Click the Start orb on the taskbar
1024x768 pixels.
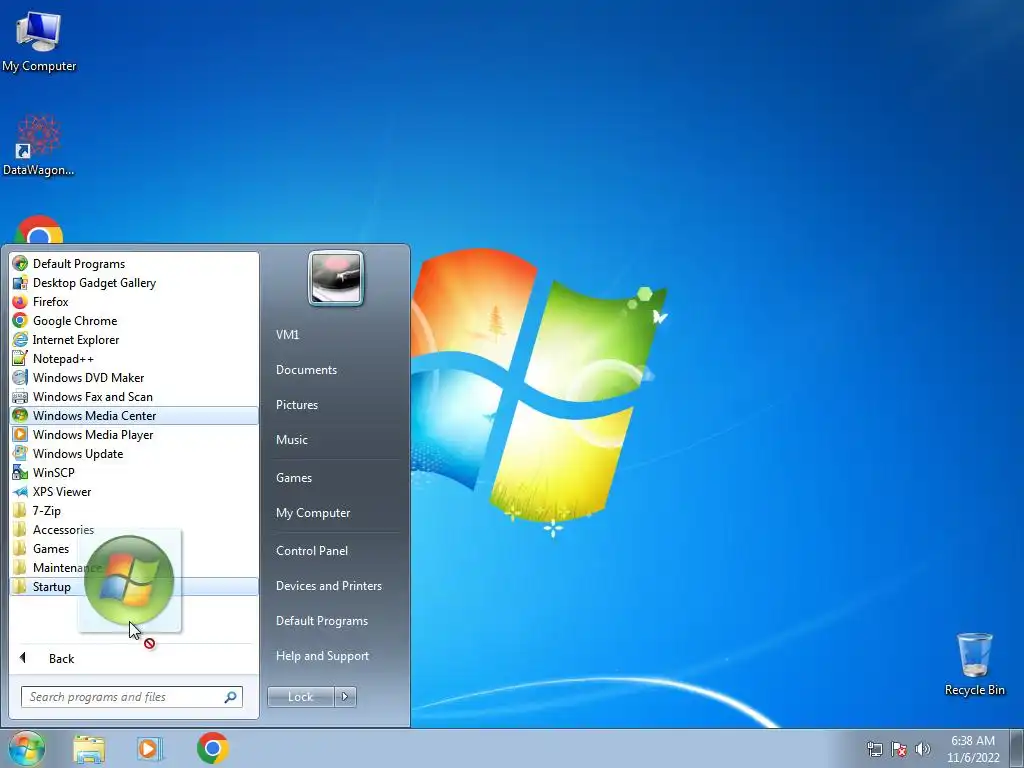point(27,748)
